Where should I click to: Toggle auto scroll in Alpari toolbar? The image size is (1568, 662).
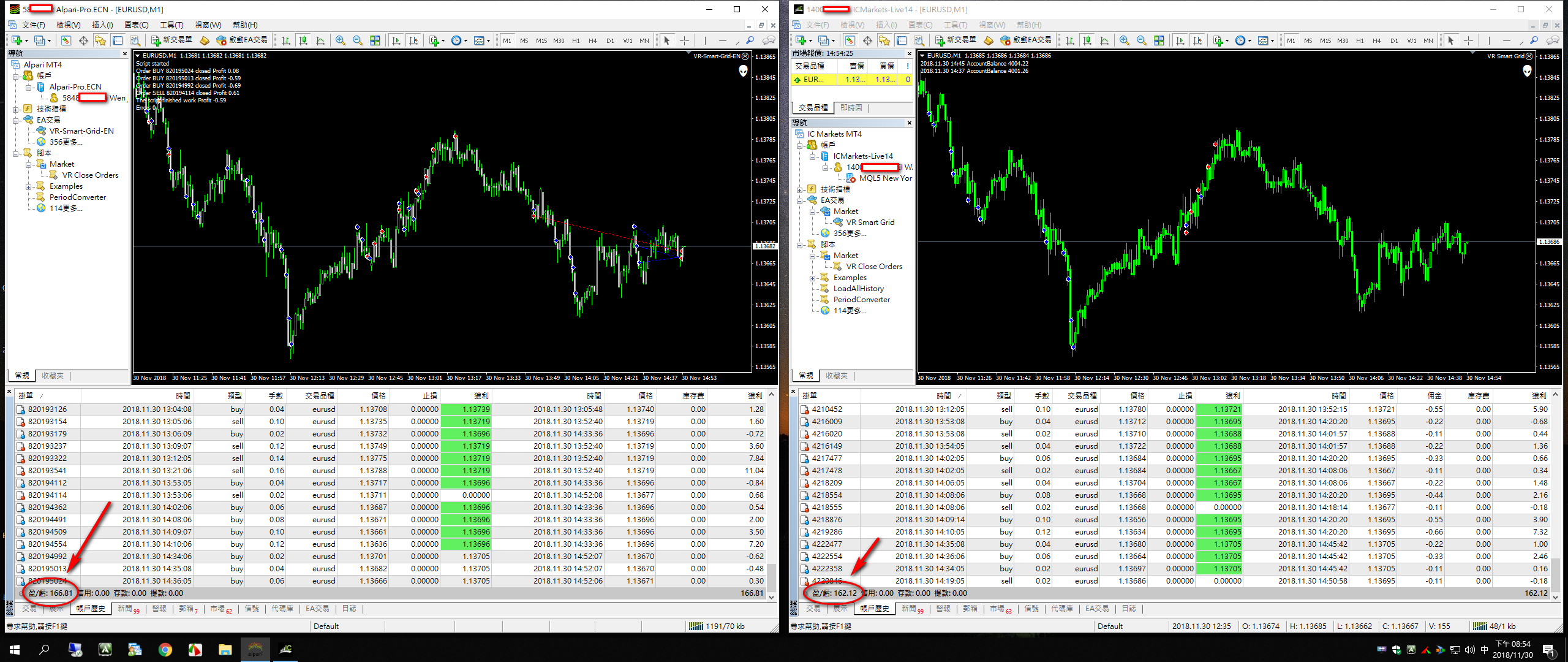coord(396,40)
